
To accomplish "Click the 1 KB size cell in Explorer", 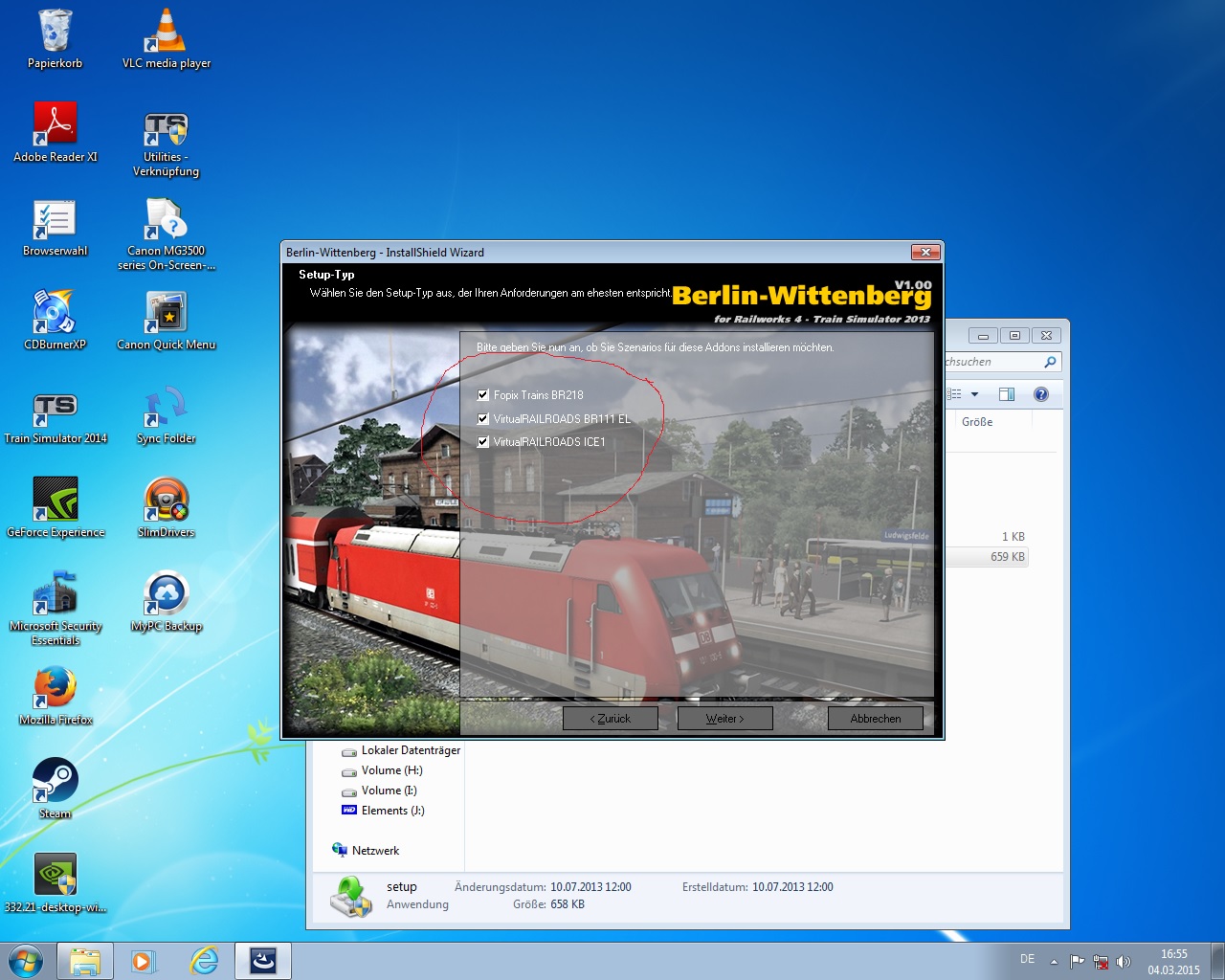I will point(1013,537).
